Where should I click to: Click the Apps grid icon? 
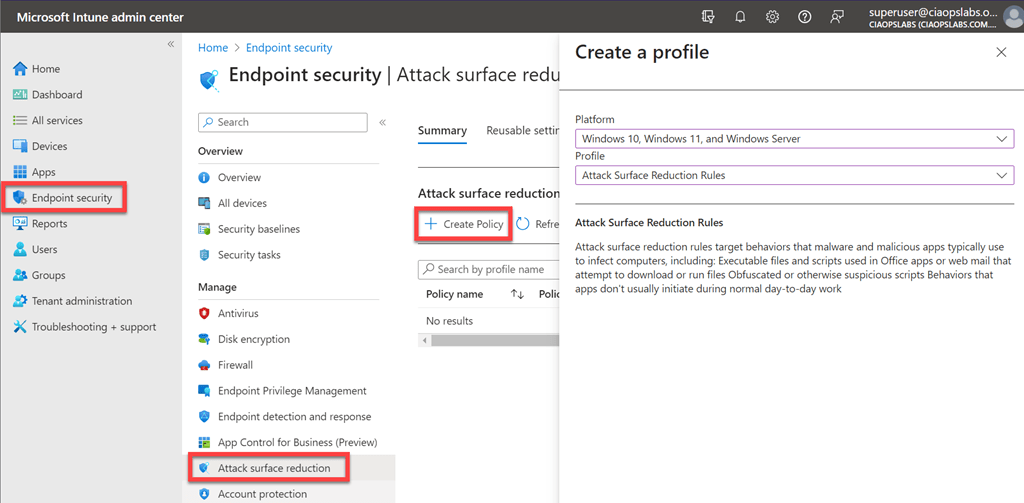[20, 172]
